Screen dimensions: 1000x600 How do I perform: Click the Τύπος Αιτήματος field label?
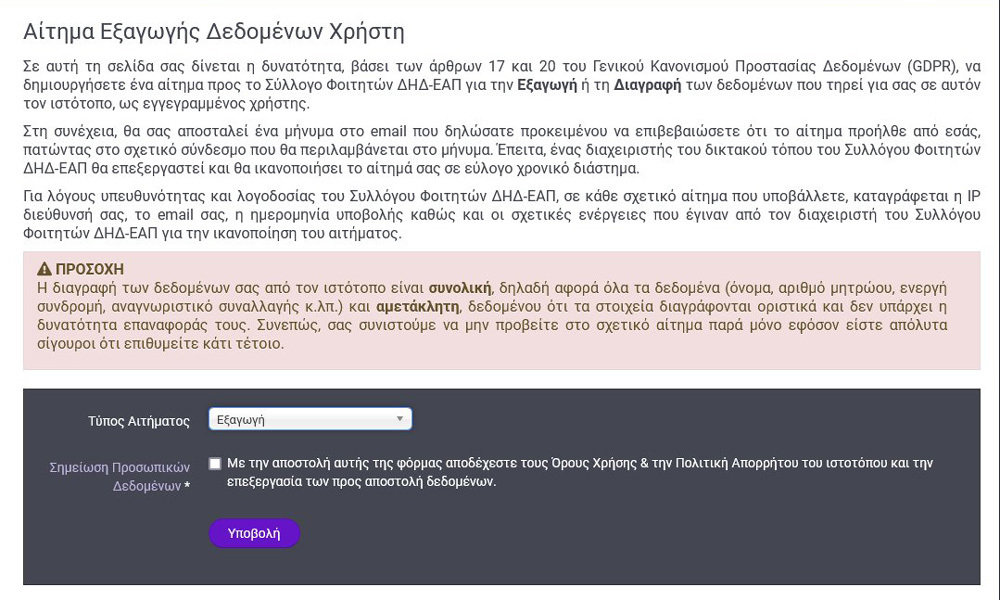tap(138, 421)
